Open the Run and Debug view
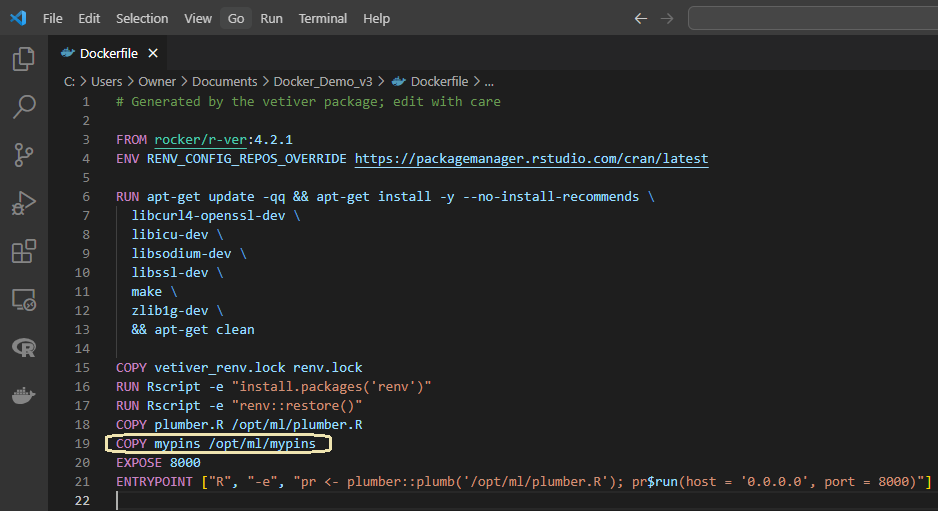Viewport: 938px width, 511px height. point(24,203)
